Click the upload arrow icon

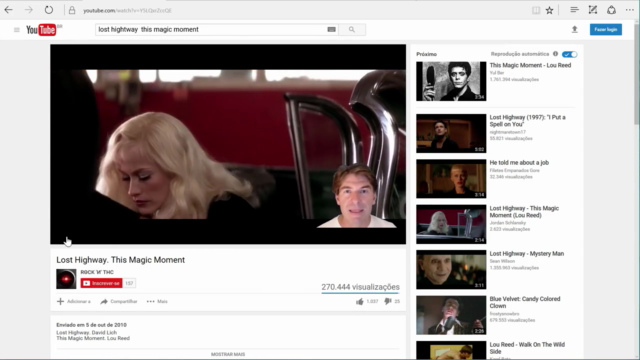click(575, 29)
